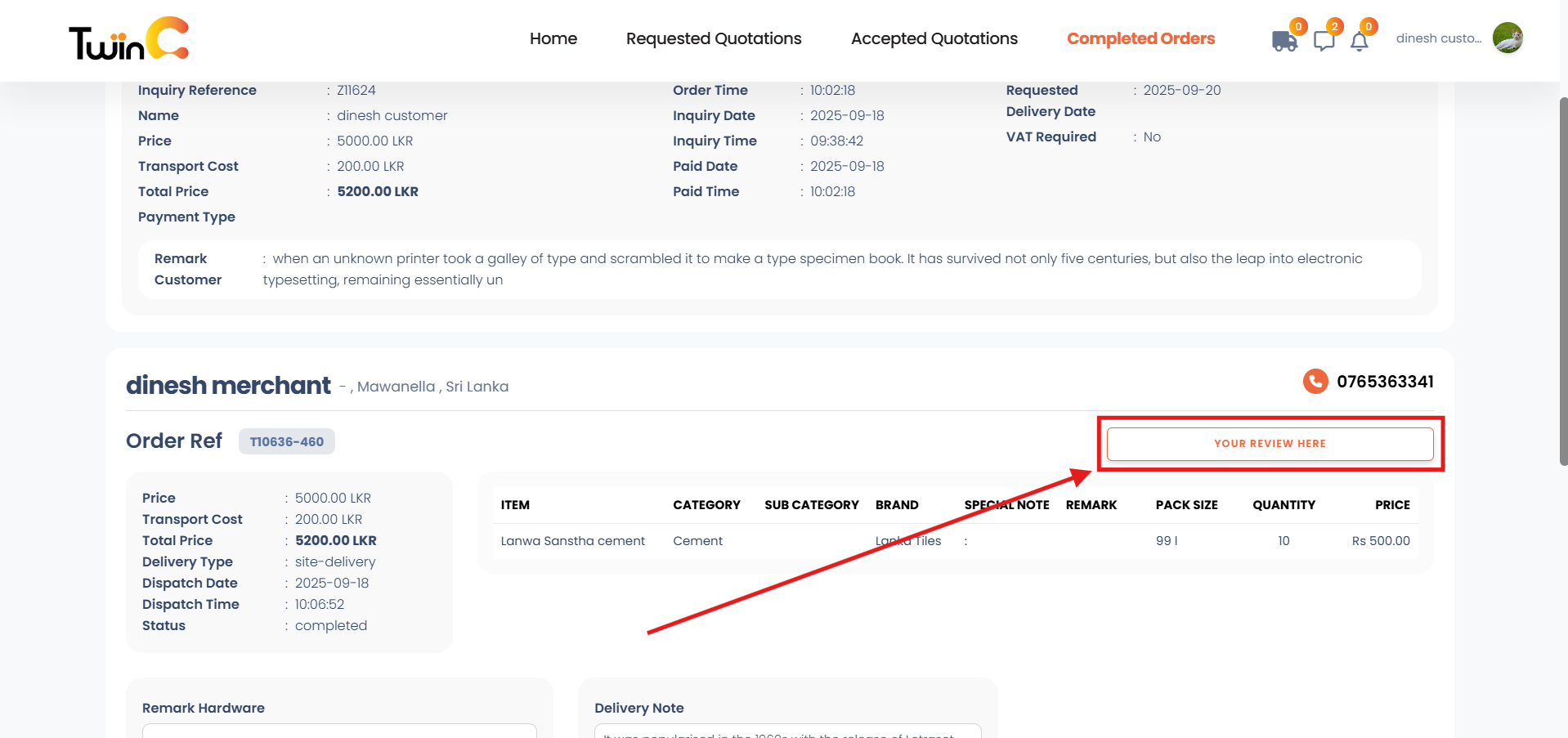The height and width of the screenshot is (738, 1568).
Task: Show notifications via the bell icon
Action: (x=1359, y=42)
